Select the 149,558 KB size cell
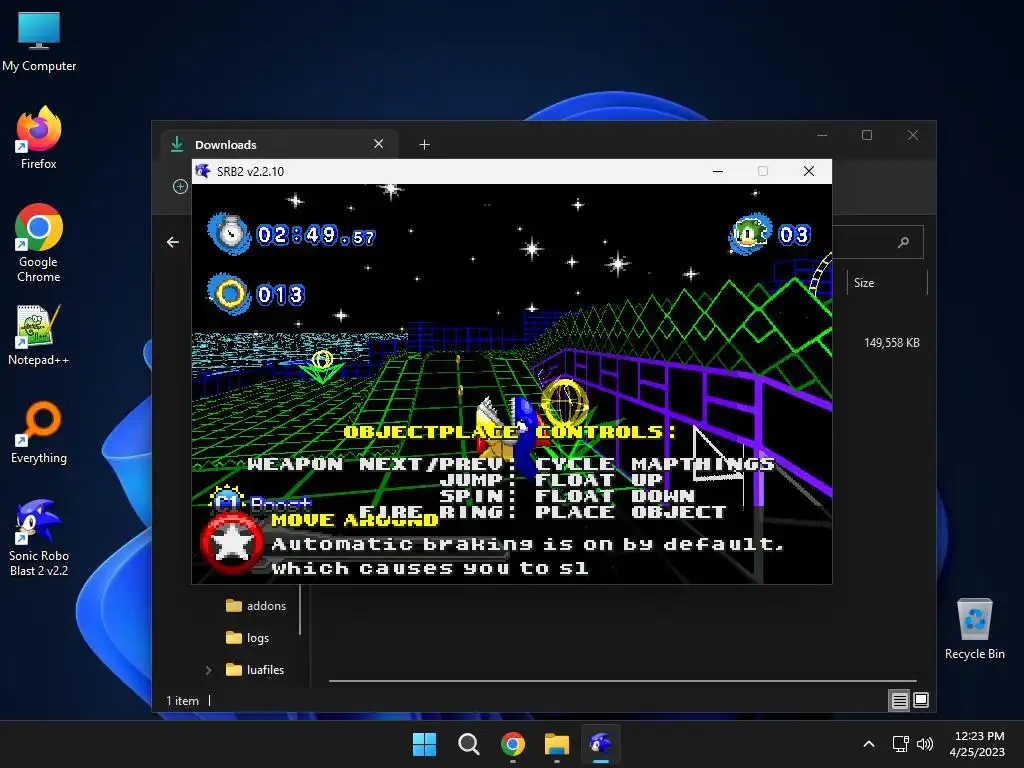 coord(891,343)
